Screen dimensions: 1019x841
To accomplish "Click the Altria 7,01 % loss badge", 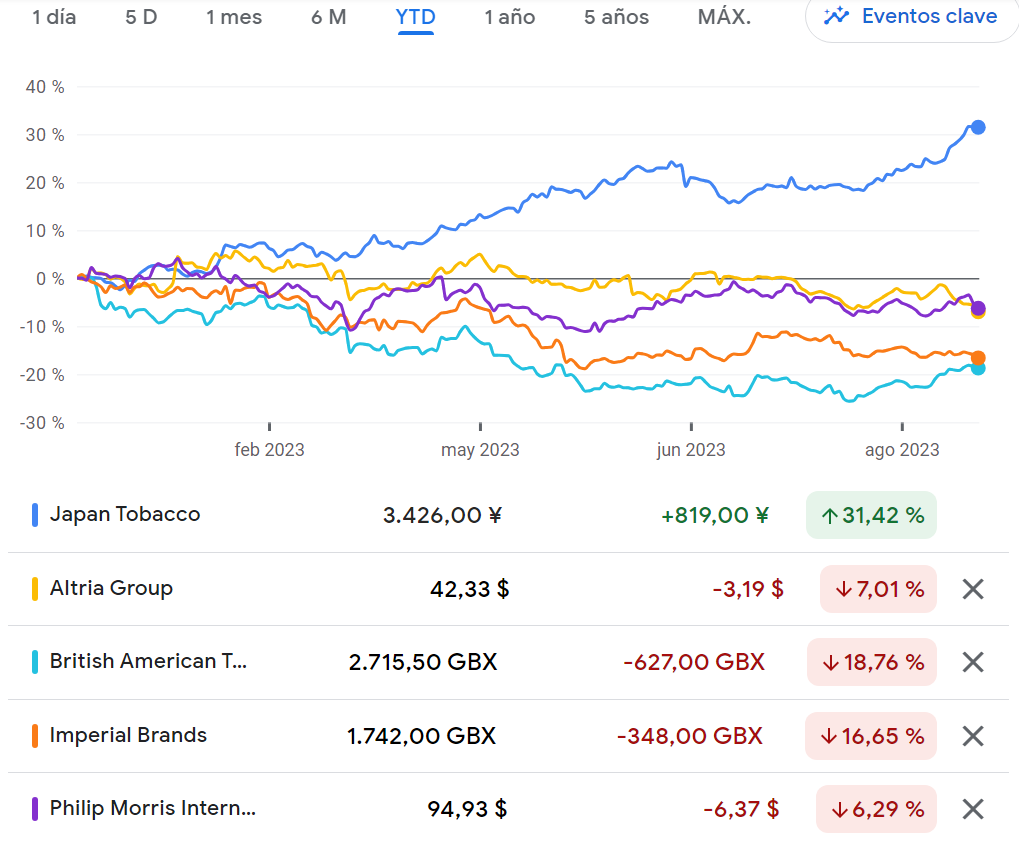I will point(878,589).
